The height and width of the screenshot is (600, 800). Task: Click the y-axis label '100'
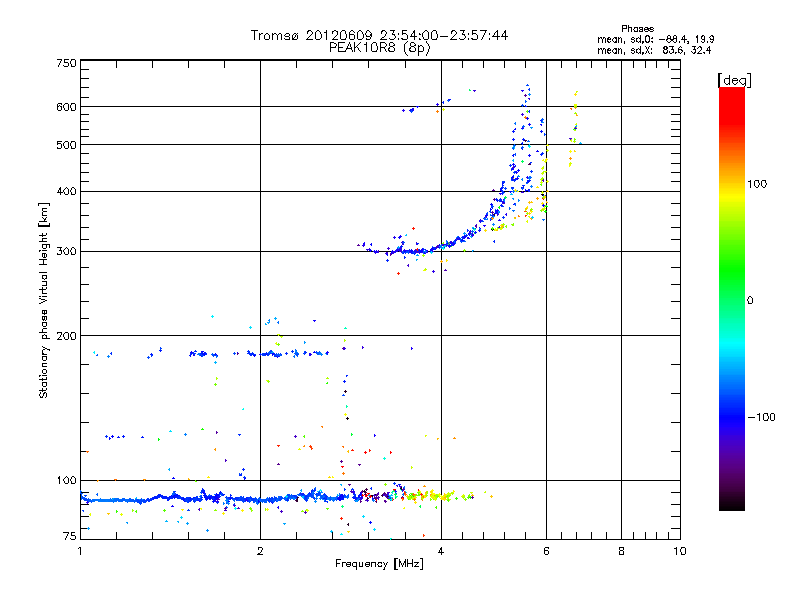coord(66,481)
